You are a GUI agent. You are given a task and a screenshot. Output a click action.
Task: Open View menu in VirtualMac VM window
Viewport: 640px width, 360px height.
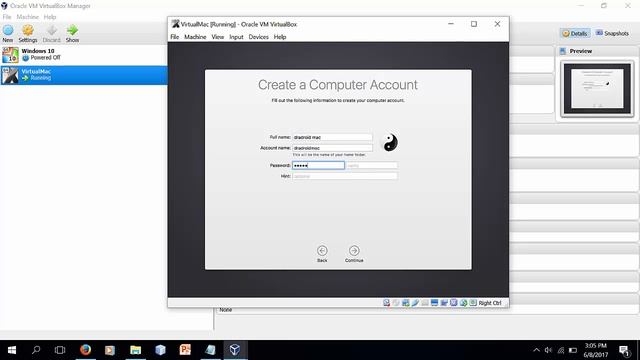click(218, 37)
